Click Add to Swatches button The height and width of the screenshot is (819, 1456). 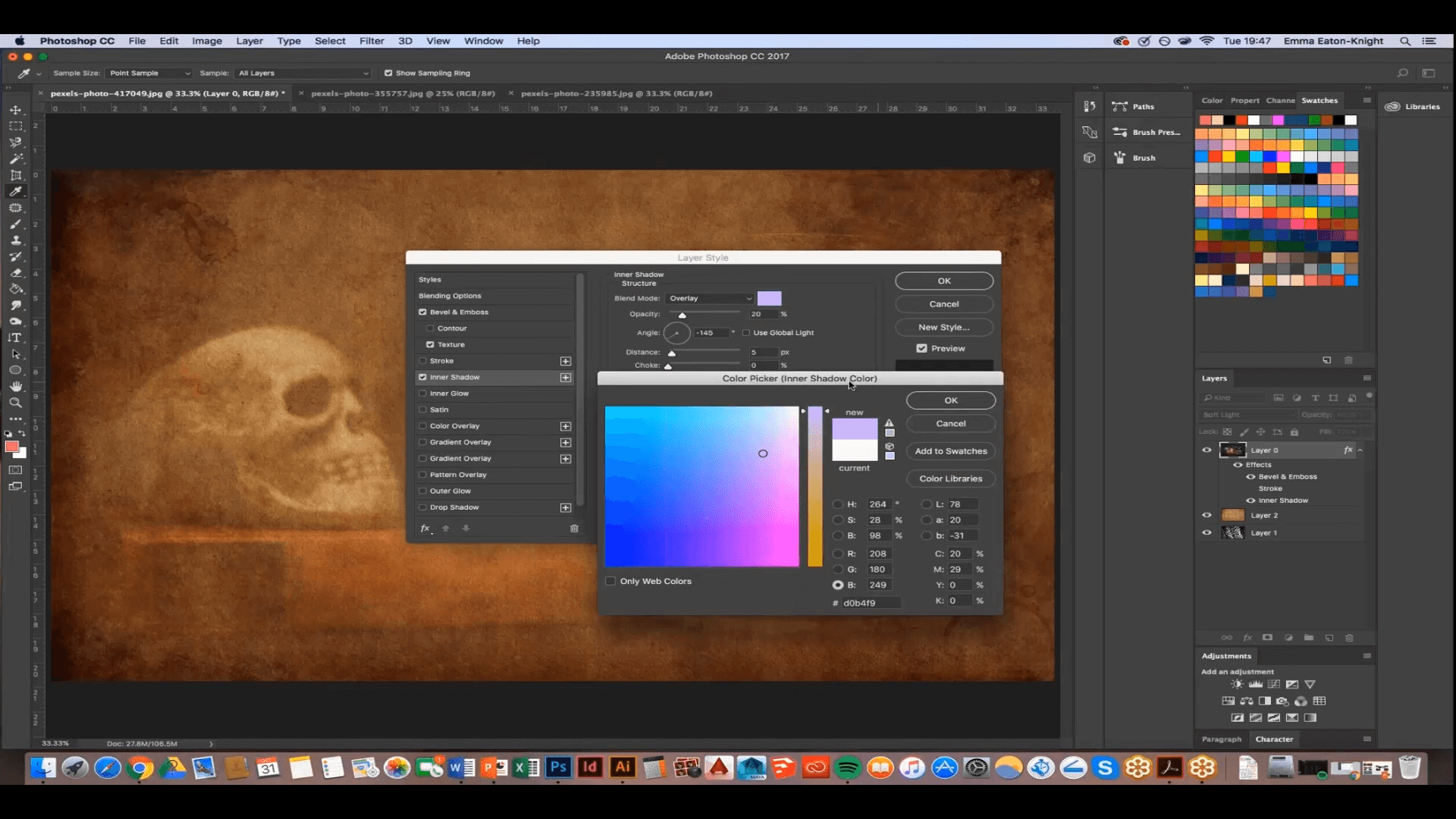[950, 450]
